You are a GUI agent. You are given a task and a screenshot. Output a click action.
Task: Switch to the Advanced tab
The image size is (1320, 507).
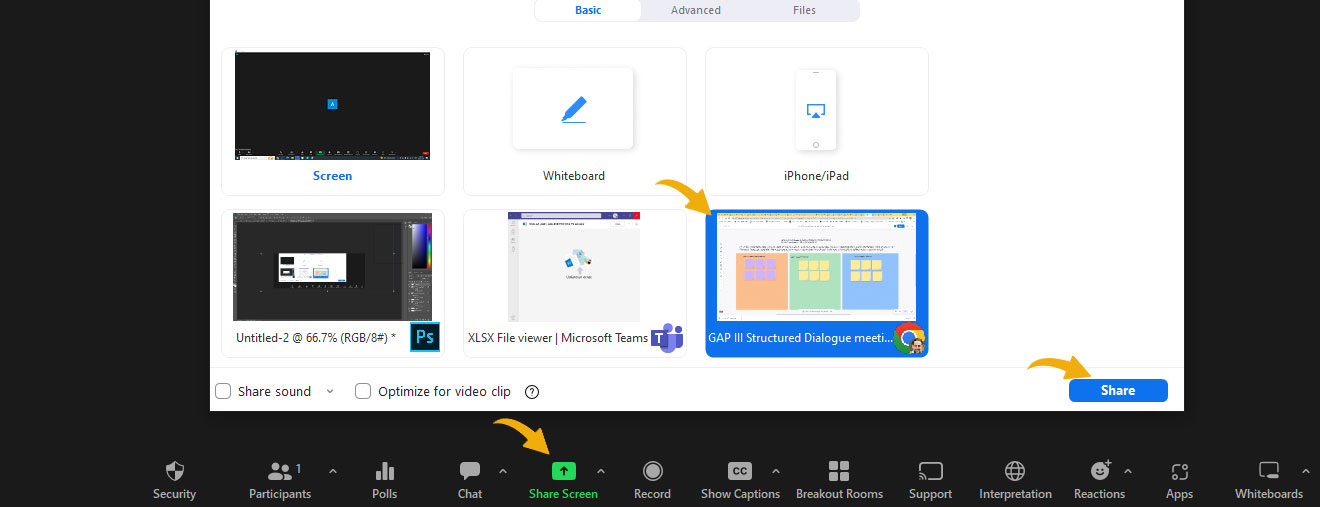tap(696, 10)
